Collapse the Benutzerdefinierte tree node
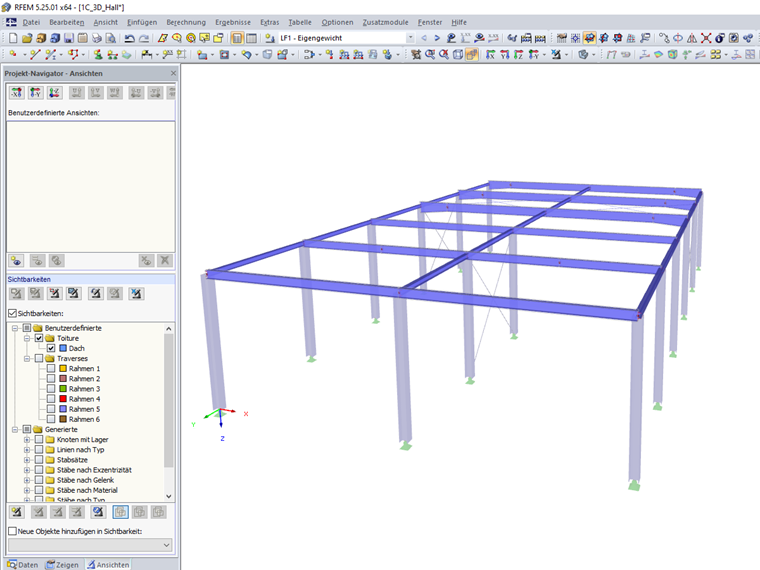 tap(15, 328)
